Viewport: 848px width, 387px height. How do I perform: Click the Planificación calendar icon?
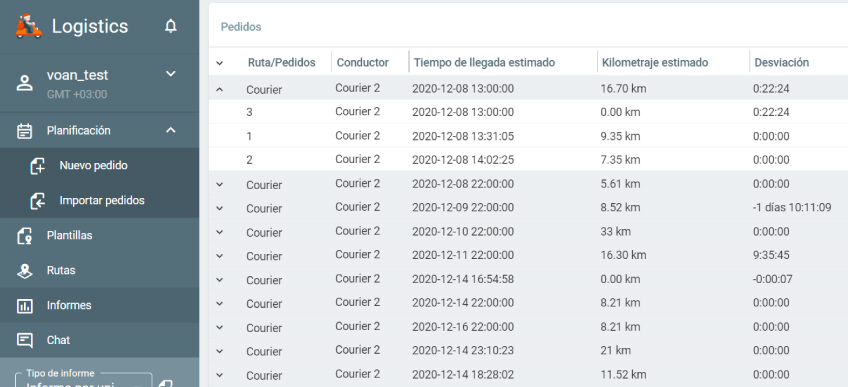pyautogui.click(x=24, y=131)
